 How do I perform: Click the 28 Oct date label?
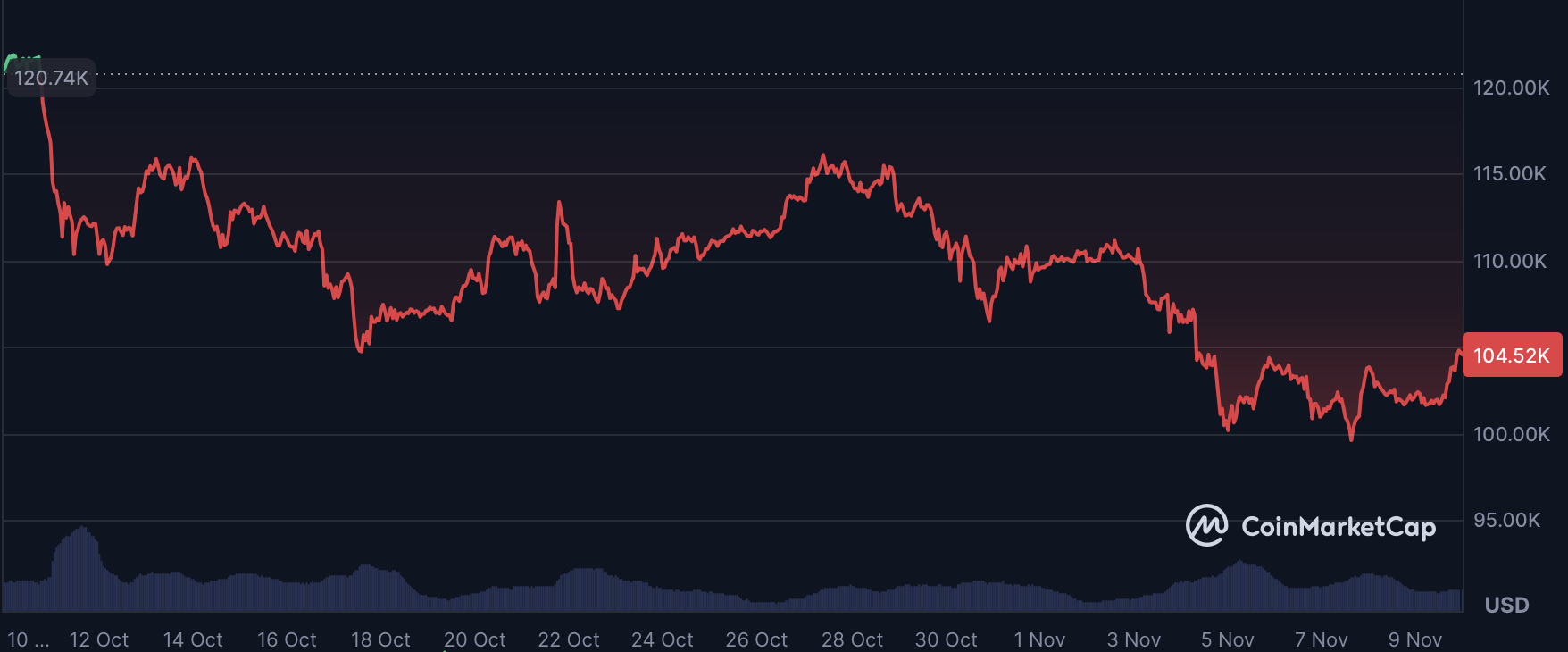coord(852,639)
